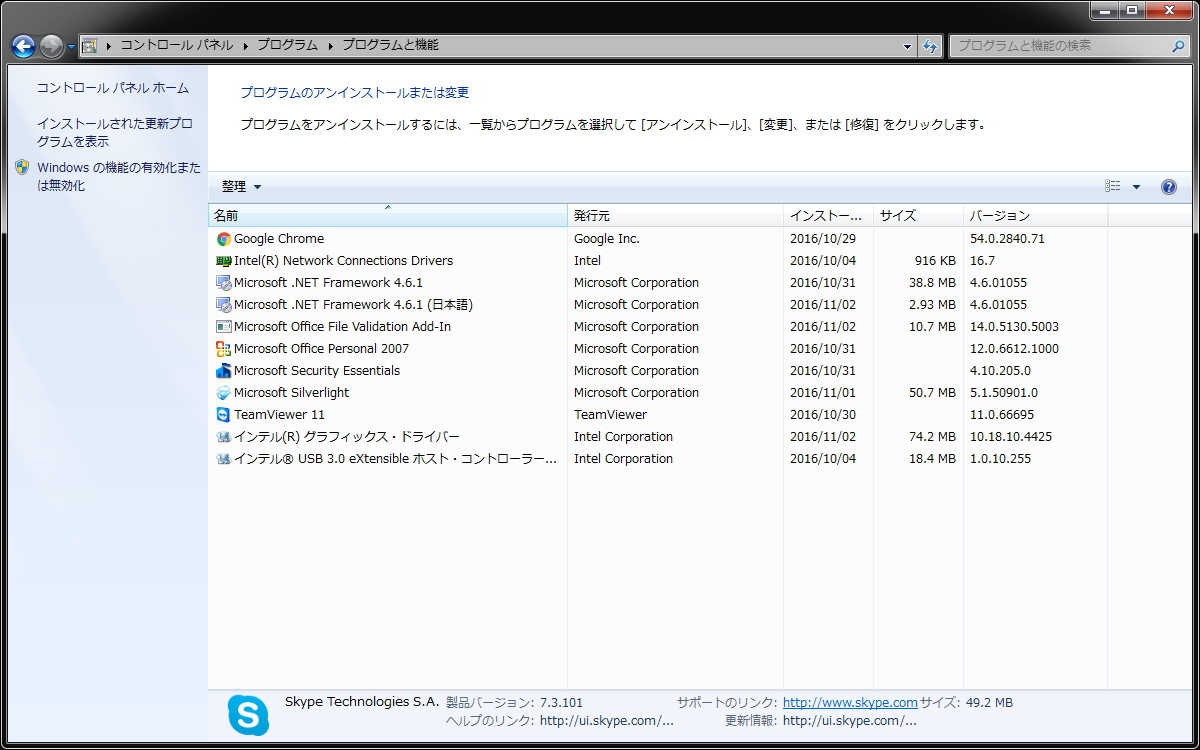1200x750 pixels.
Task: Click version 10.18.10.4425 cell
Action: tap(1011, 437)
